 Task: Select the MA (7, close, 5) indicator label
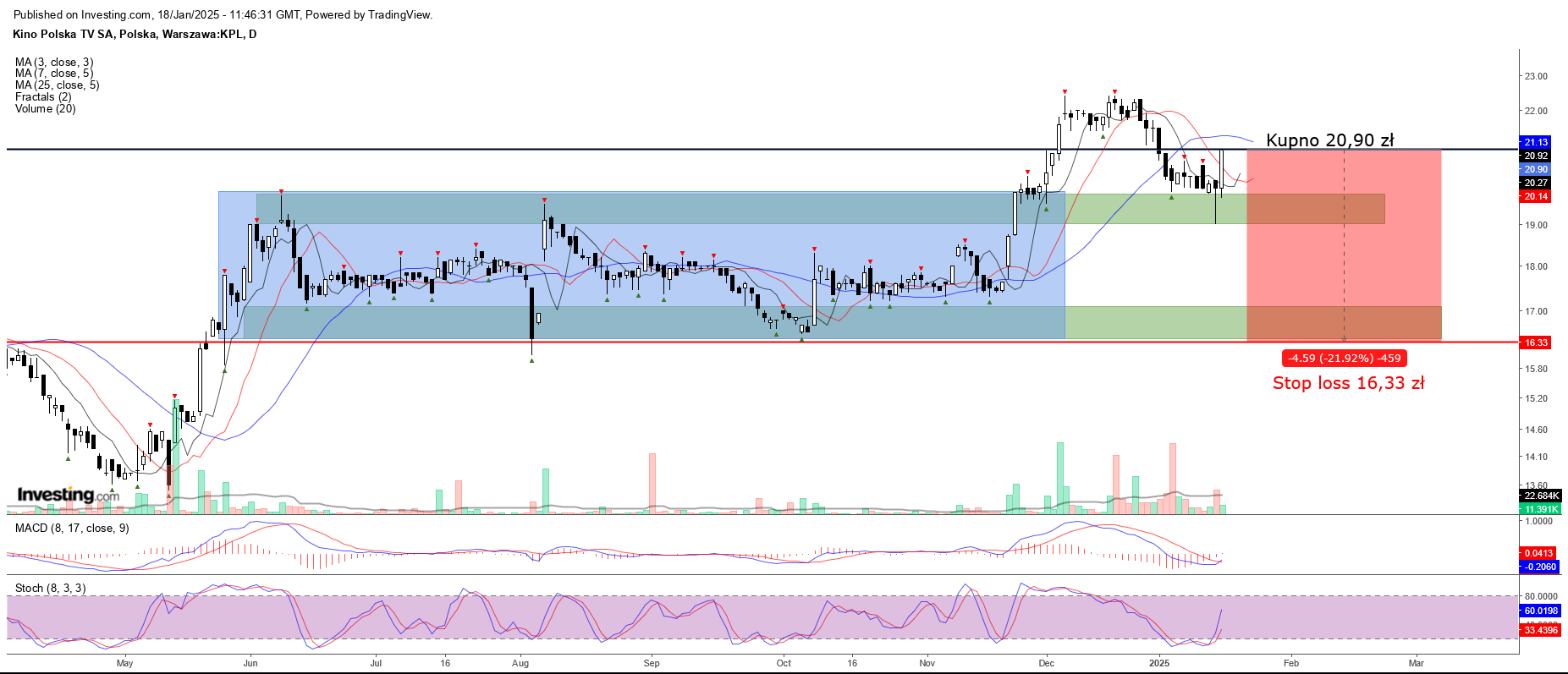click(54, 74)
